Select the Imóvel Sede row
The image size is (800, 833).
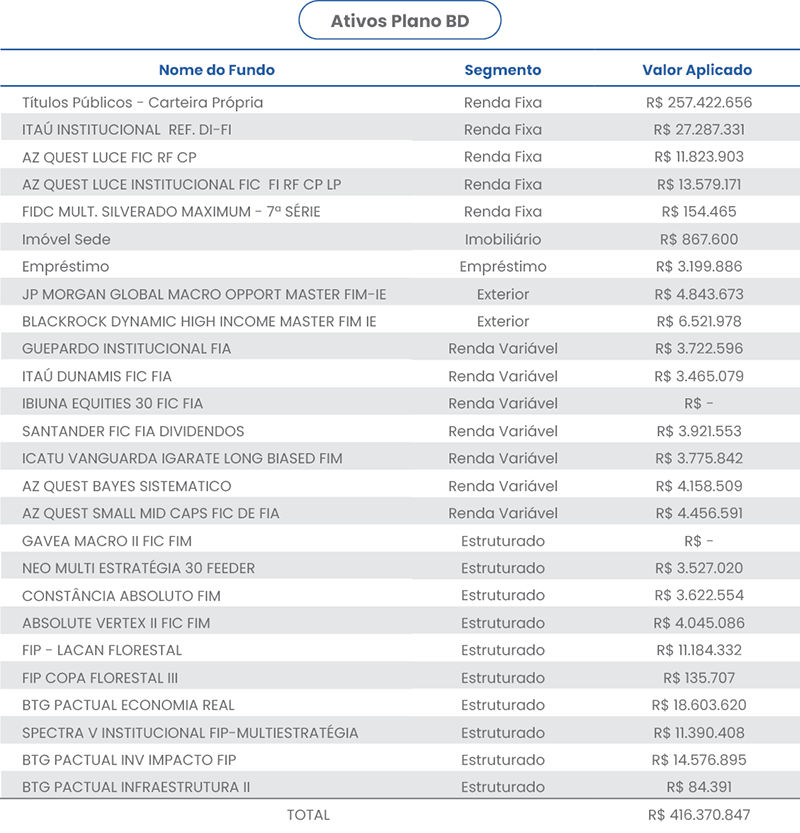pos(400,240)
